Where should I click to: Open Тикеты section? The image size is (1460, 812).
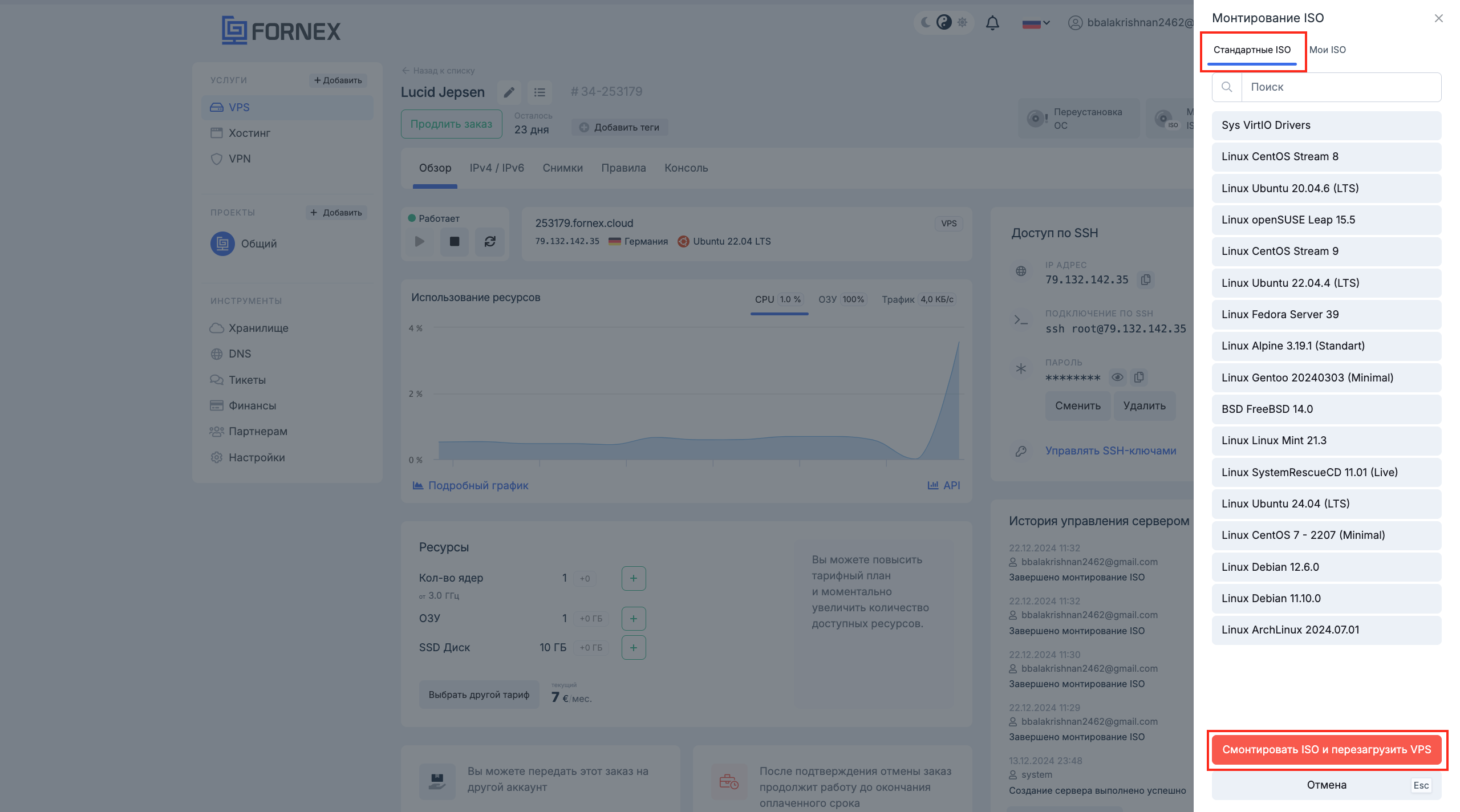coord(238,380)
